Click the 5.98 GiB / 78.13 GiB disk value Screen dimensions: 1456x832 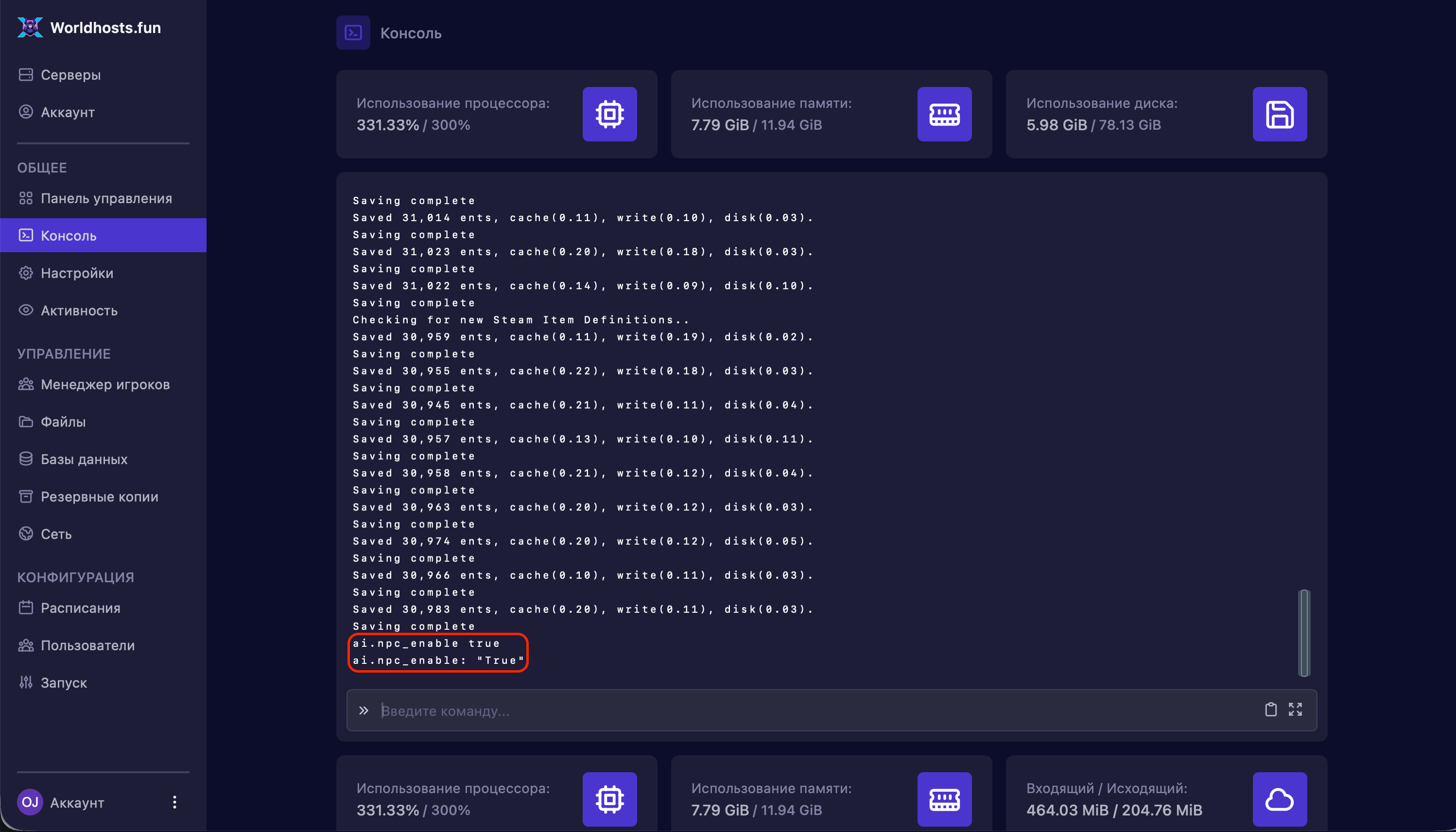click(x=1094, y=124)
